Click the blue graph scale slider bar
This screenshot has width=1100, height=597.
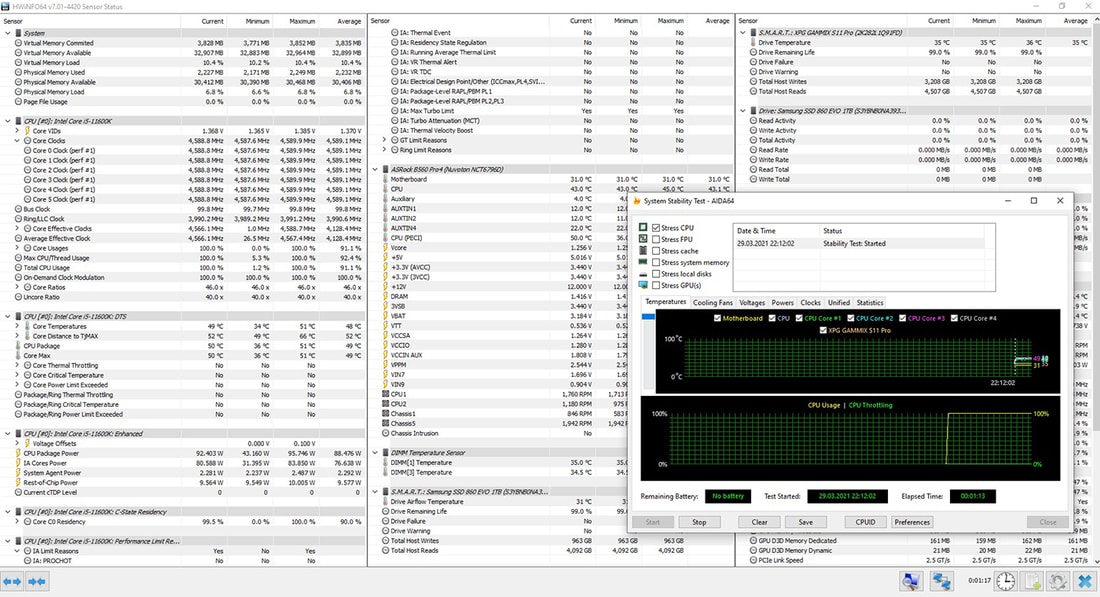646,318
